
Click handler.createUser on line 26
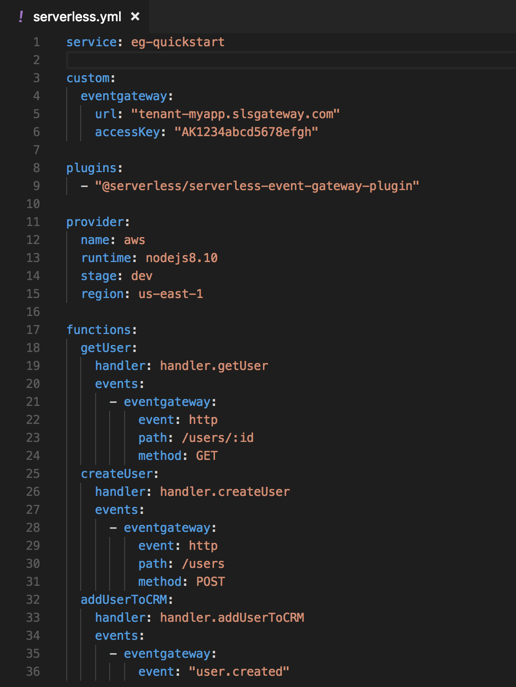[x=225, y=492]
